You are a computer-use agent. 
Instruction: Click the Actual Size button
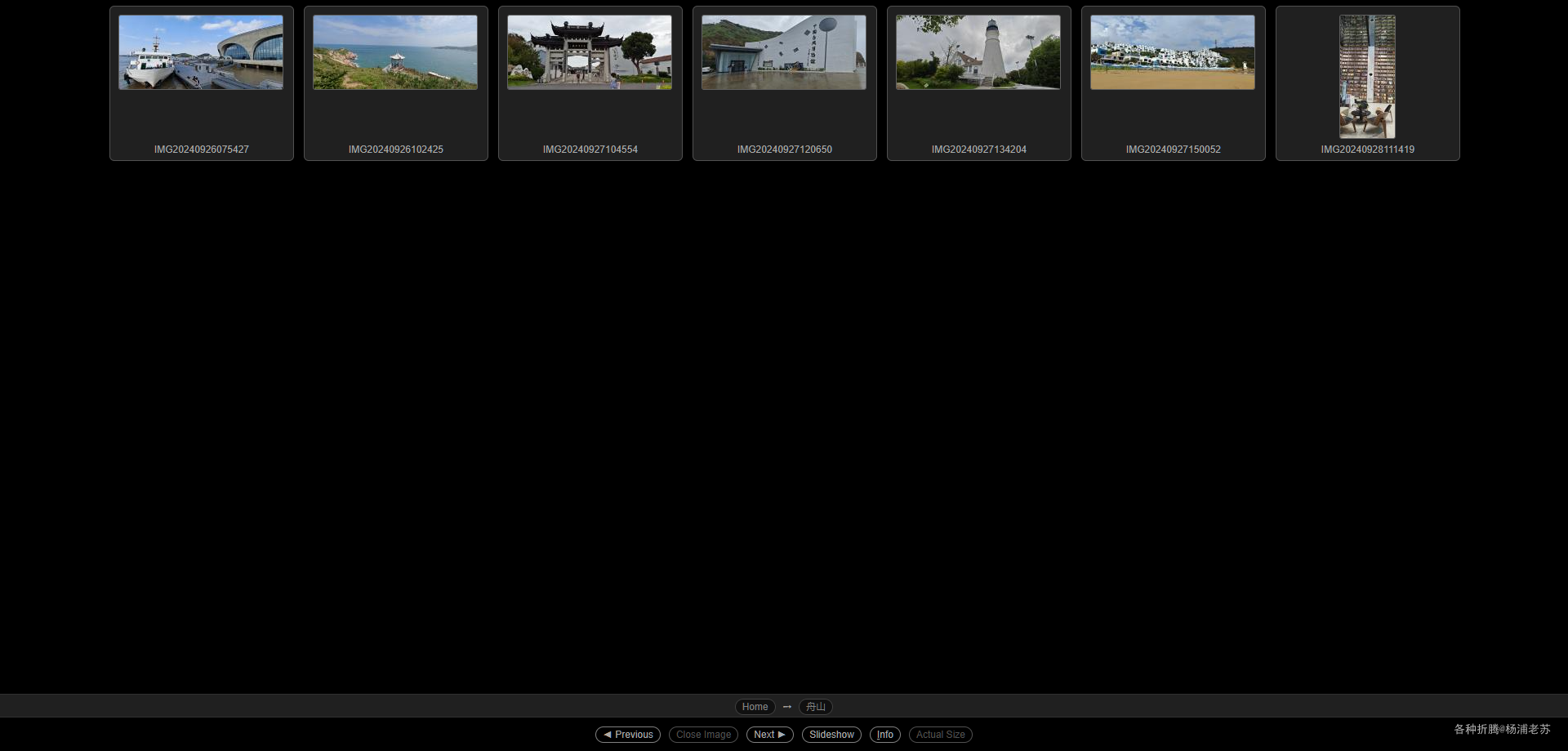pos(941,735)
